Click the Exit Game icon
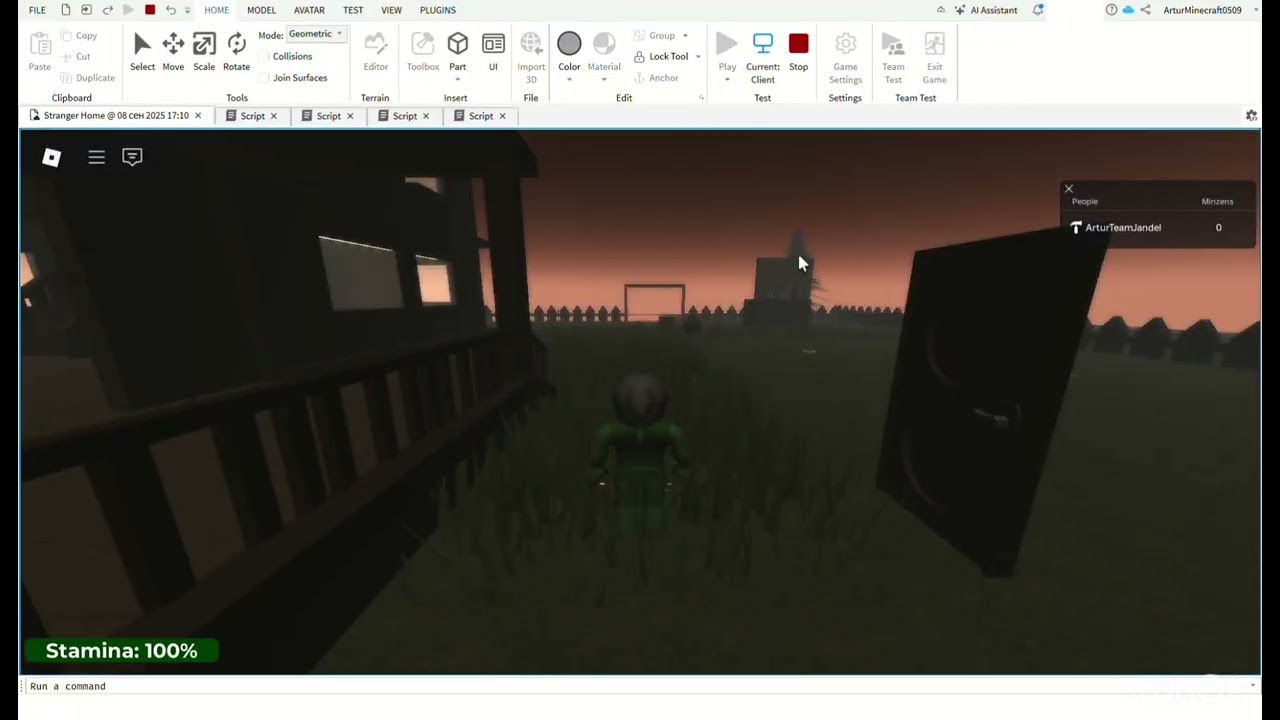This screenshot has width=1280, height=720. [x=934, y=44]
